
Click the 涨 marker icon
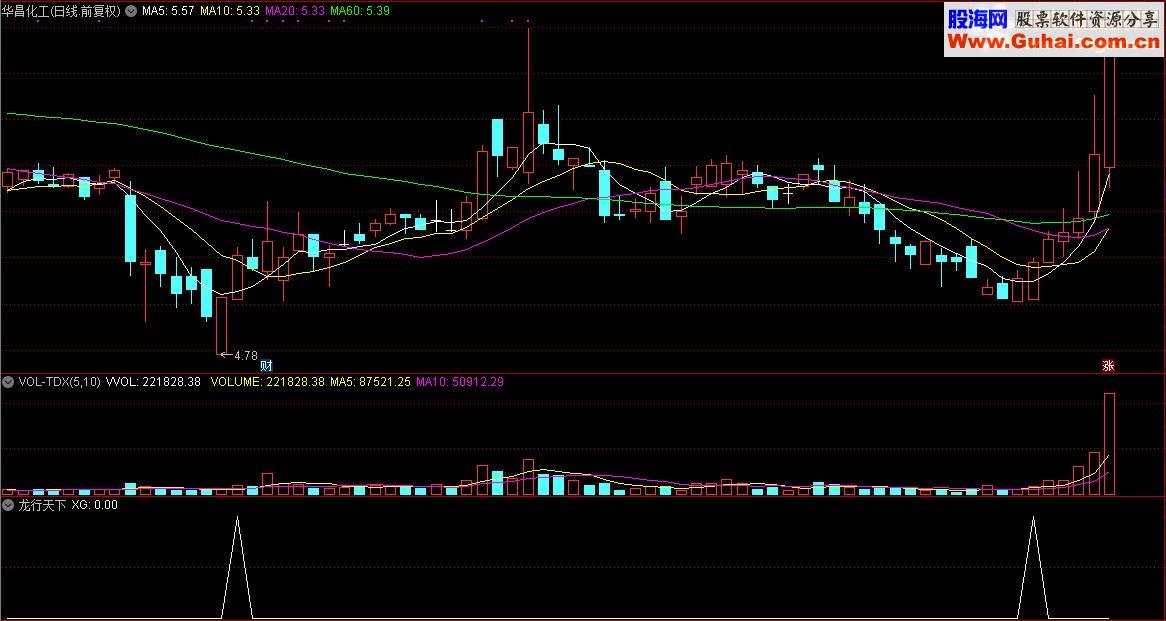click(1108, 365)
